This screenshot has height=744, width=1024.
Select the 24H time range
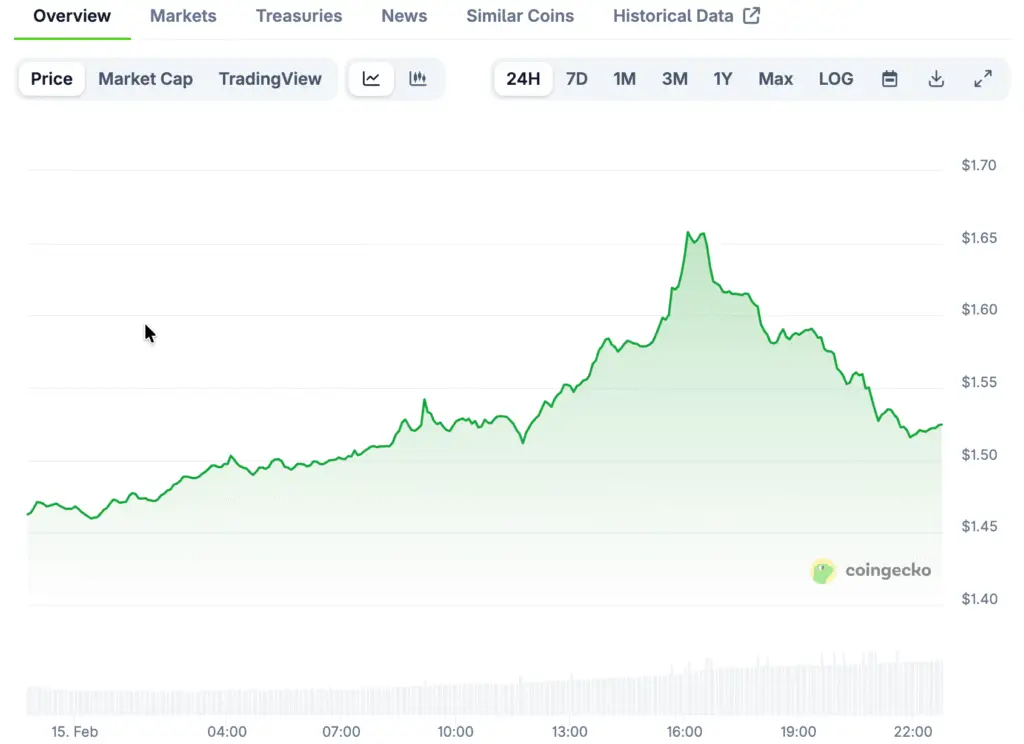tap(523, 79)
